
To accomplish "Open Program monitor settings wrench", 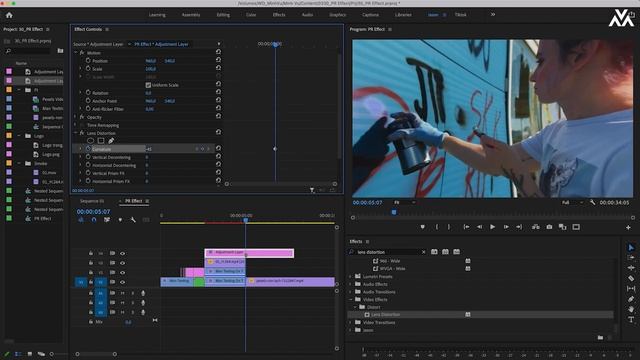I will point(592,202).
